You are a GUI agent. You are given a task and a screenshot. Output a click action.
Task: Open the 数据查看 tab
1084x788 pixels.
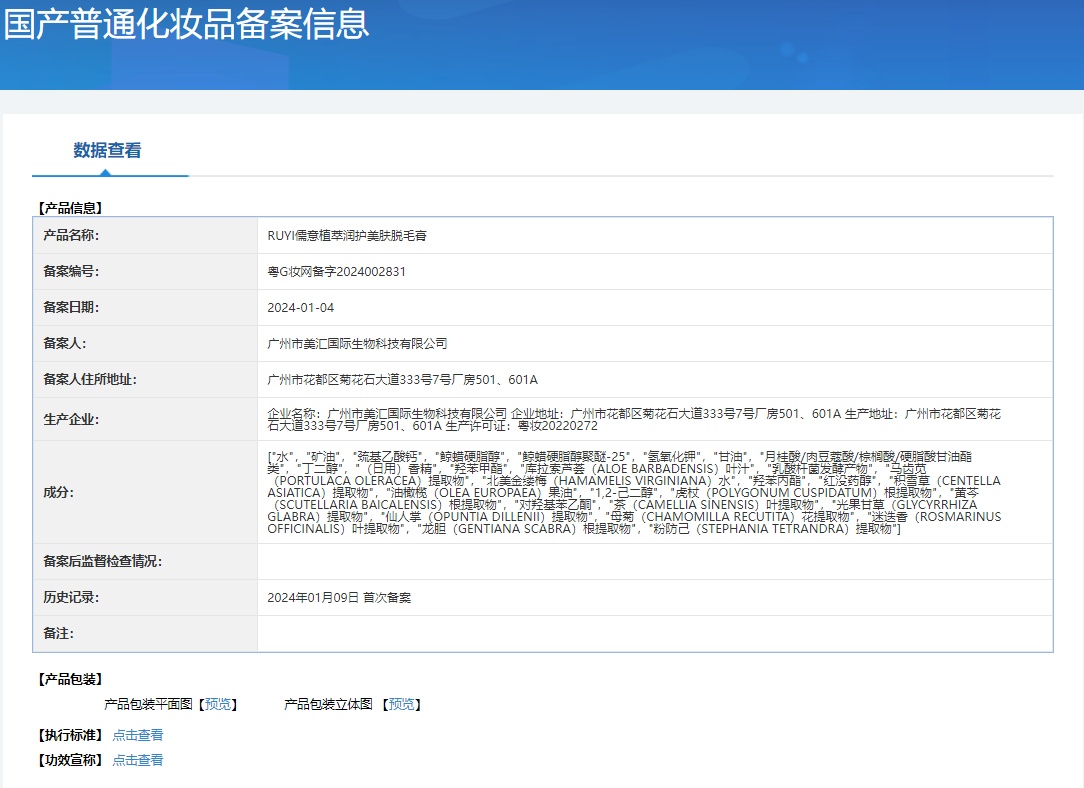click(x=107, y=151)
